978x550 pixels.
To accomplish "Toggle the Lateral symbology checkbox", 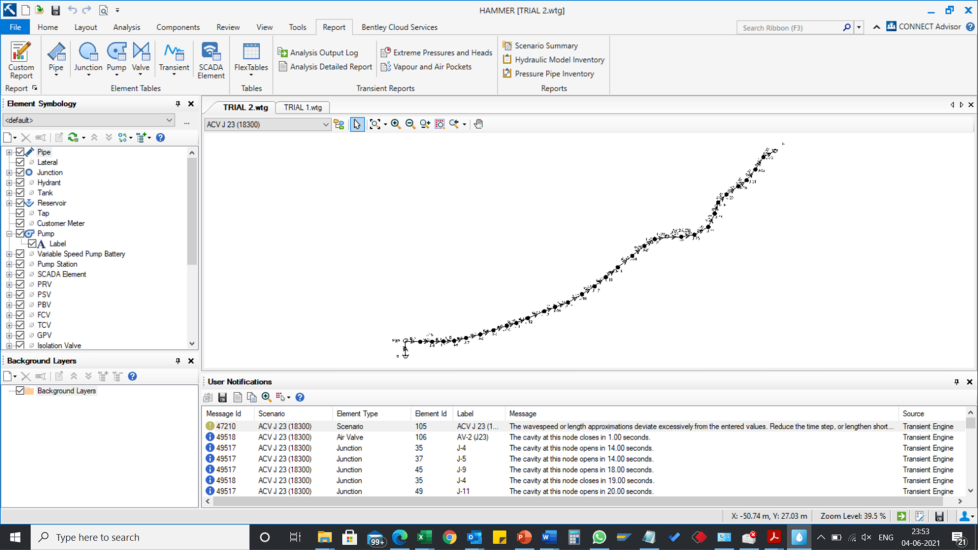I will point(20,162).
